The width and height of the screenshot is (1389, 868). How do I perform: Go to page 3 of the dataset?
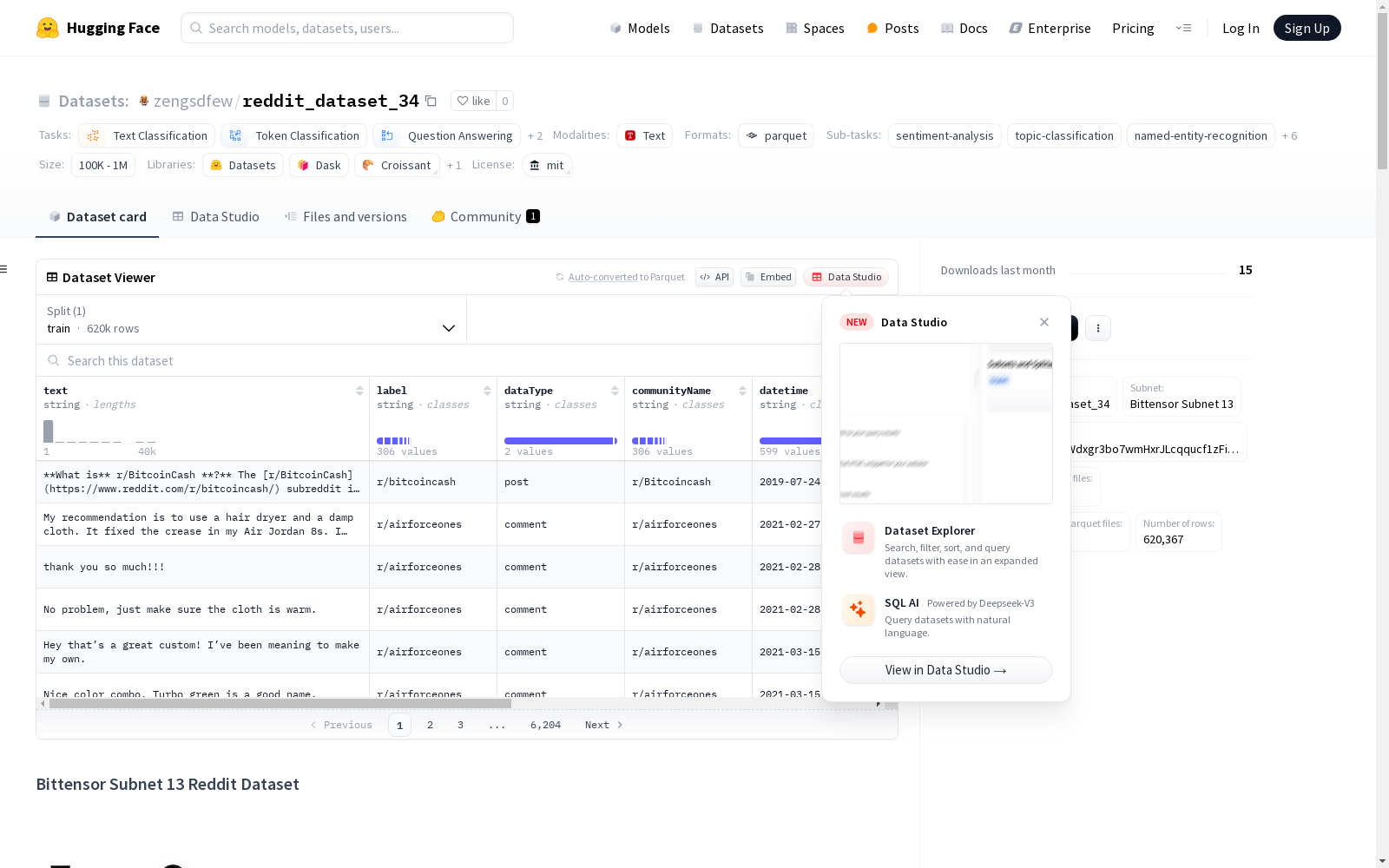pos(460,725)
